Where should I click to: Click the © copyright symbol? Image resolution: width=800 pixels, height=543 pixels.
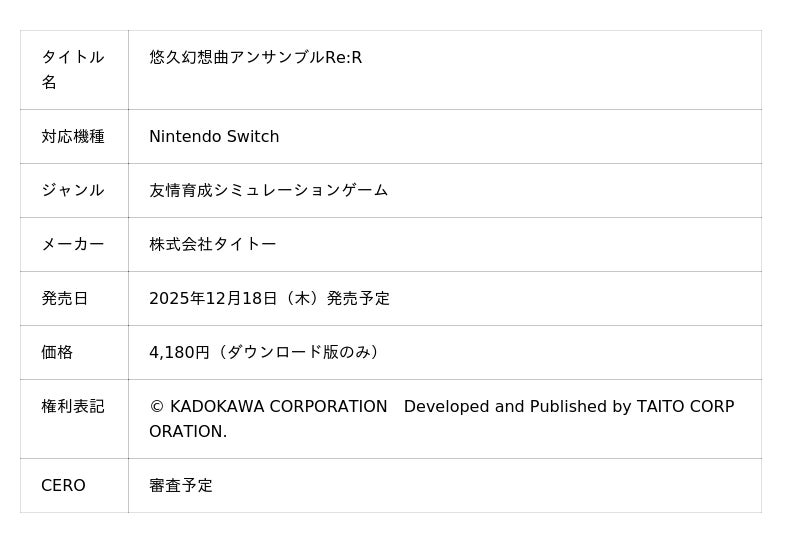156,407
